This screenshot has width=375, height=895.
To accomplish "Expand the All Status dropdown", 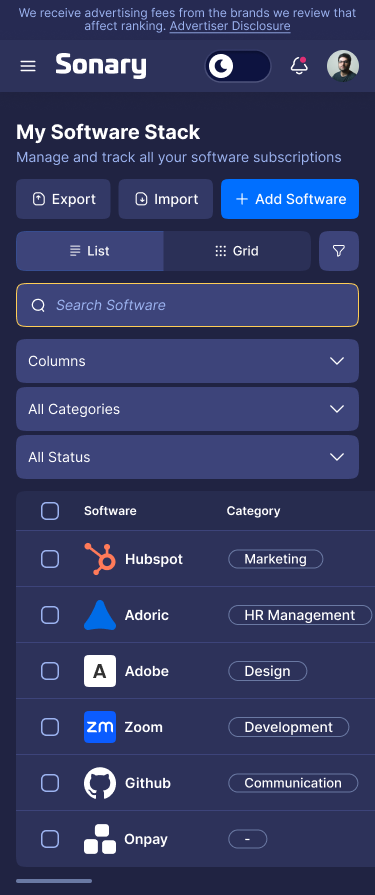I will pyautogui.click(x=187, y=457).
